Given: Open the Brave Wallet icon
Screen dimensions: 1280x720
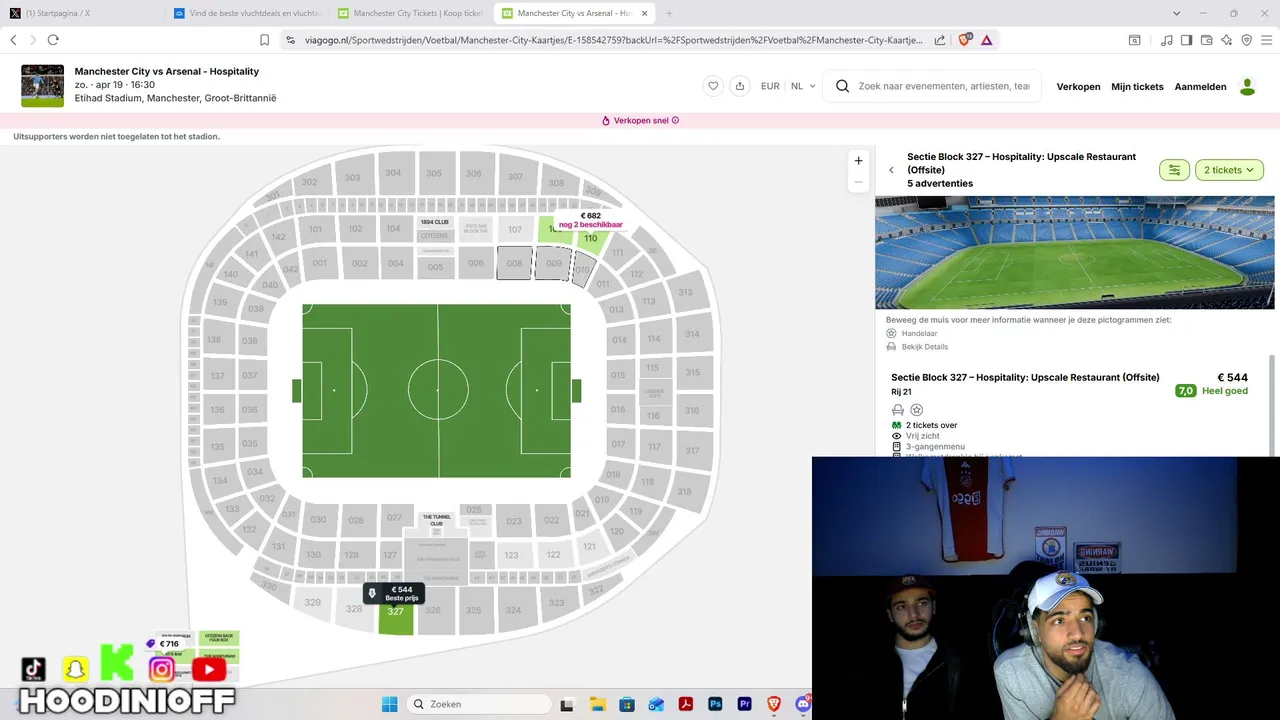Looking at the screenshot, I should point(1207,40).
